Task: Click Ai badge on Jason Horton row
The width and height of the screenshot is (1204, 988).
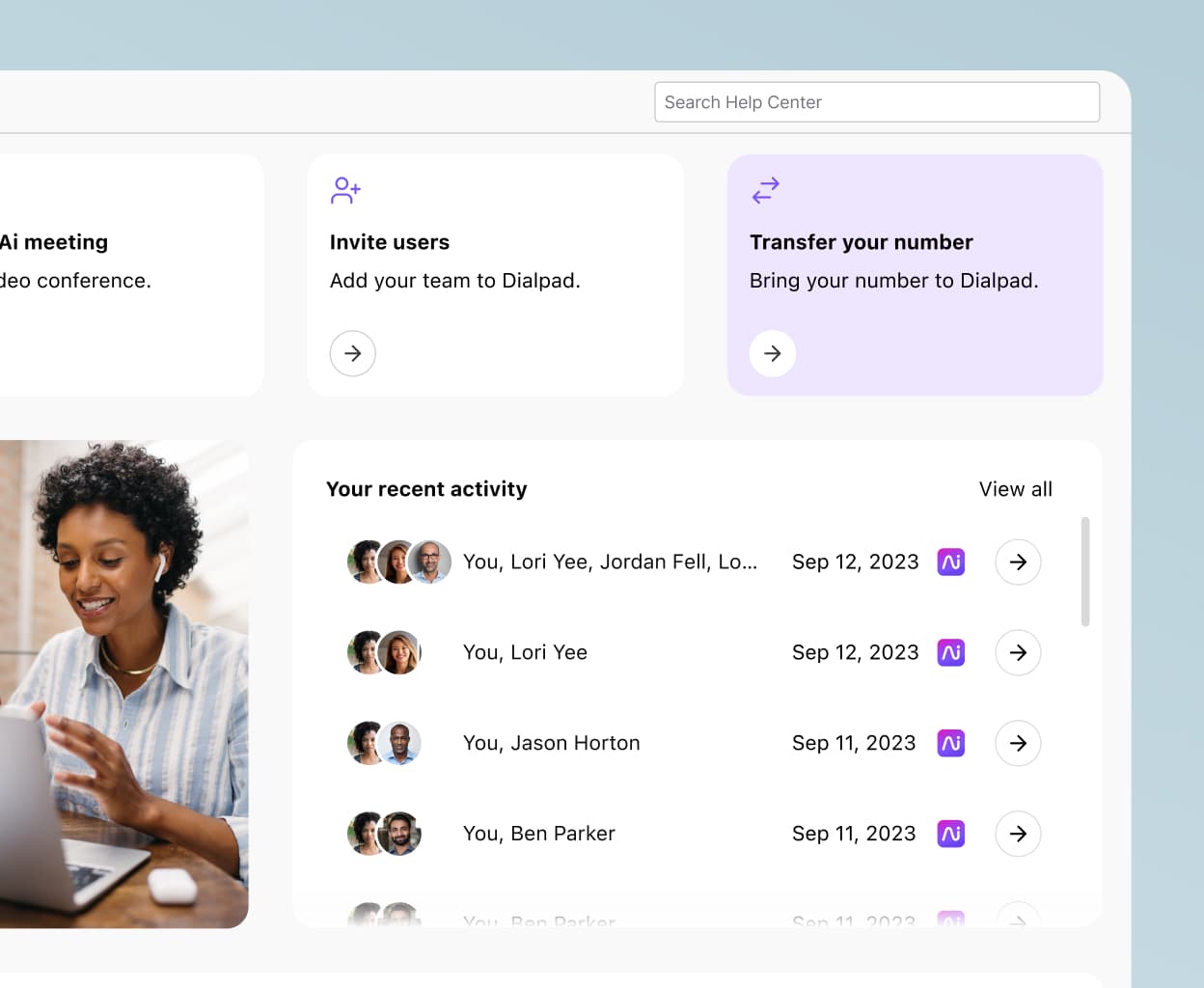Action: pyautogui.click(x=951, y=743)
